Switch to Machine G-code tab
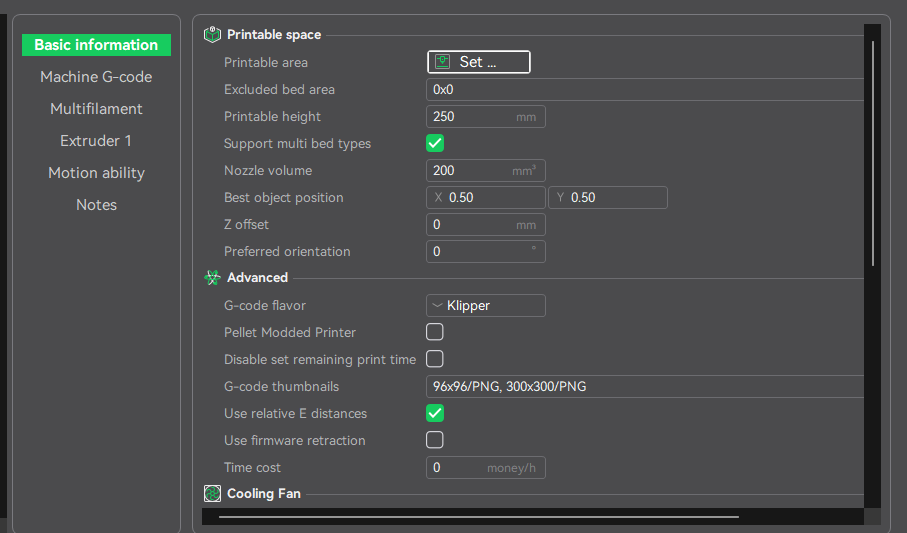Viewport: 907px width, 533px height. [96, 77]
